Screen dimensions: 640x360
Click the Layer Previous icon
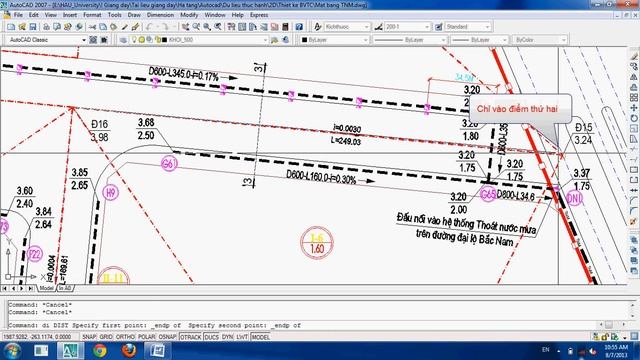[285, 40]
